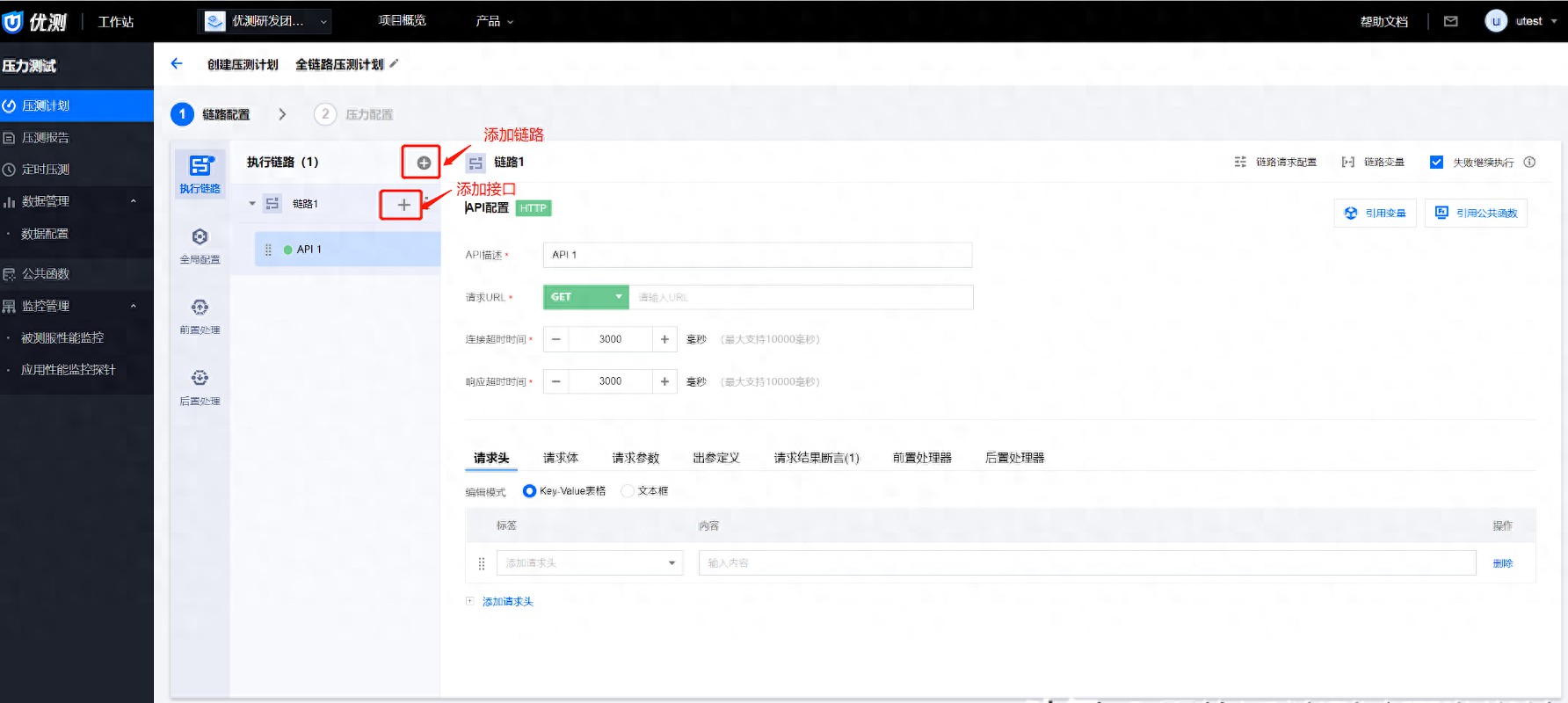The width and height of the screenshot is (1568, 703).
Task: Open the mail icon in top bar
Action: click(1451, 21)
